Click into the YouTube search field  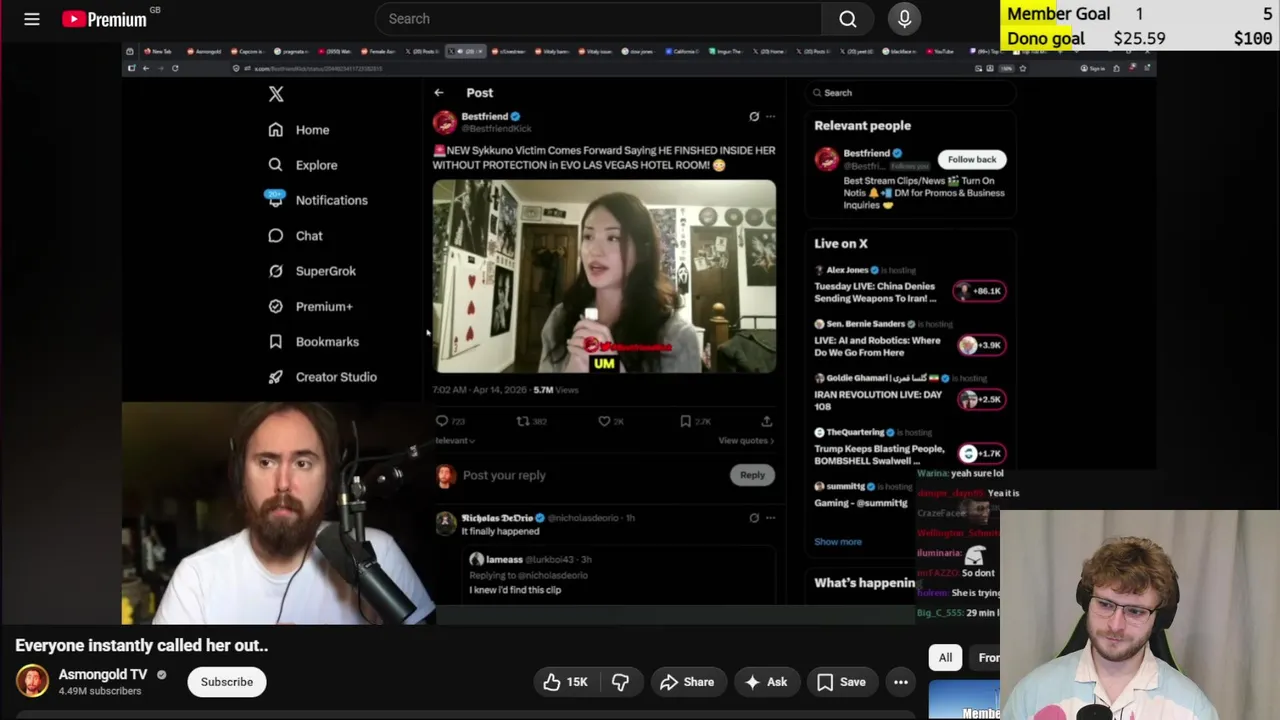(x=598, y=19)
